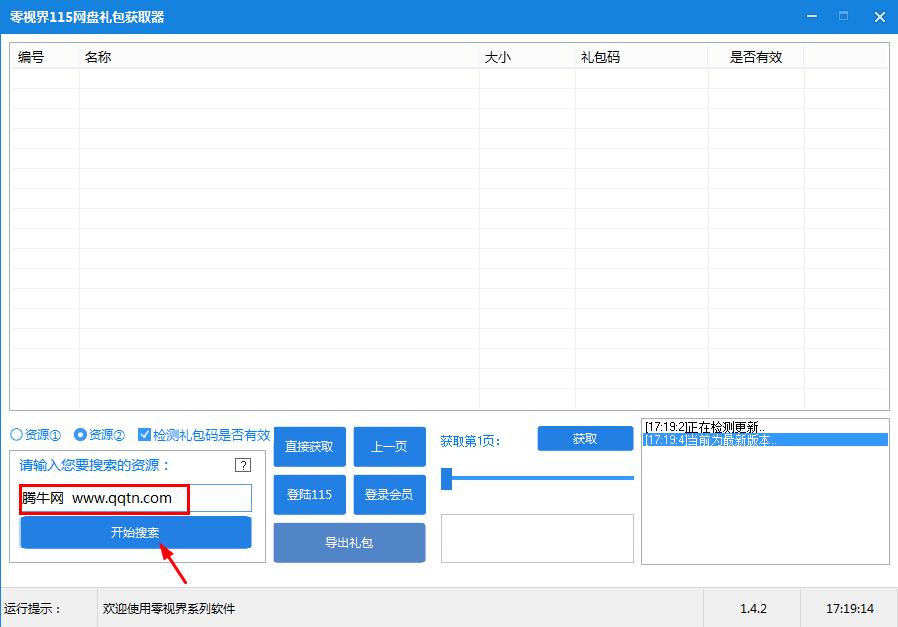Click the 是否有效 column header
The height and width of the screenshot is (627, 898).
[756, 58]
